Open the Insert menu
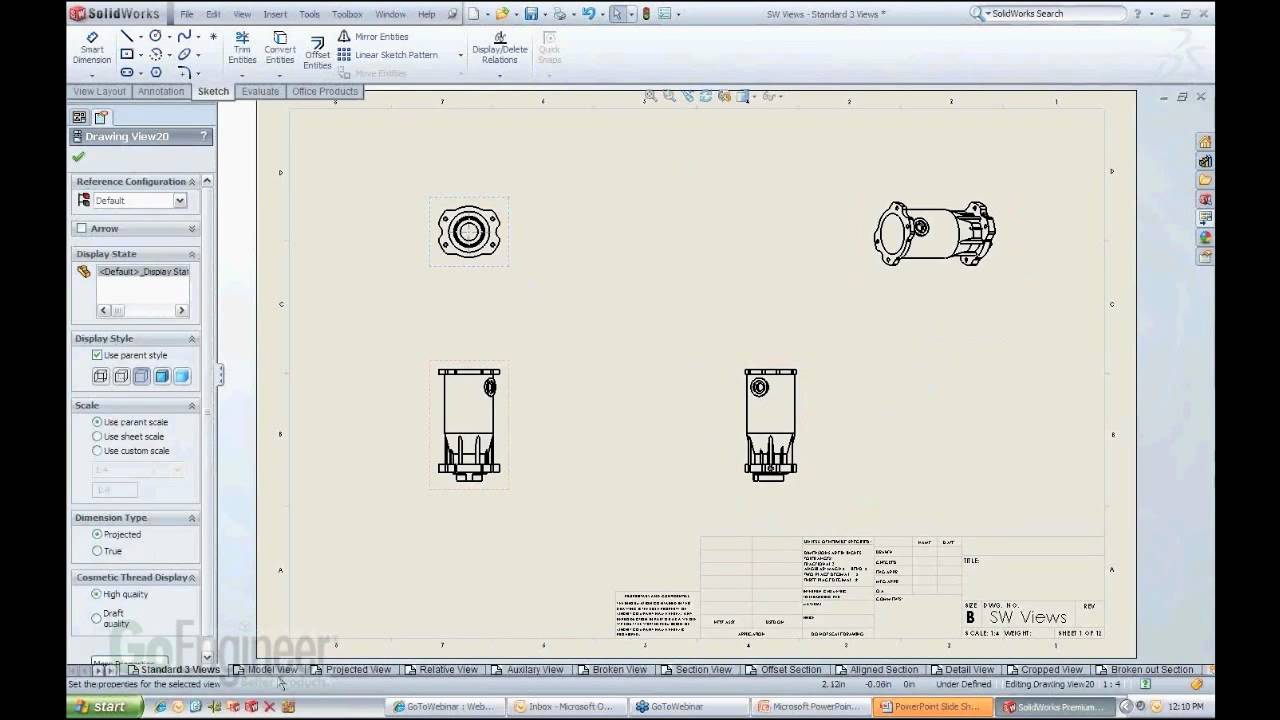The image size is (1280, 720). coord(275,14)
